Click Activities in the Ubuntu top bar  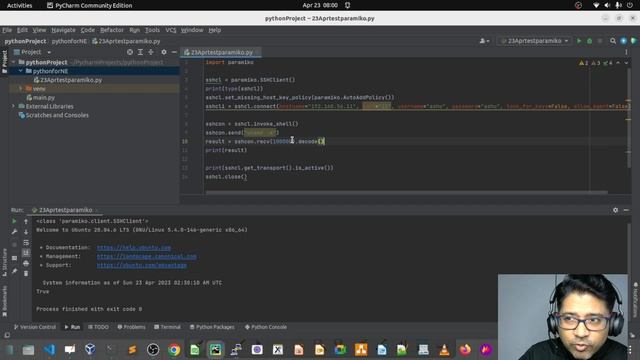click(x=20, y=5)
